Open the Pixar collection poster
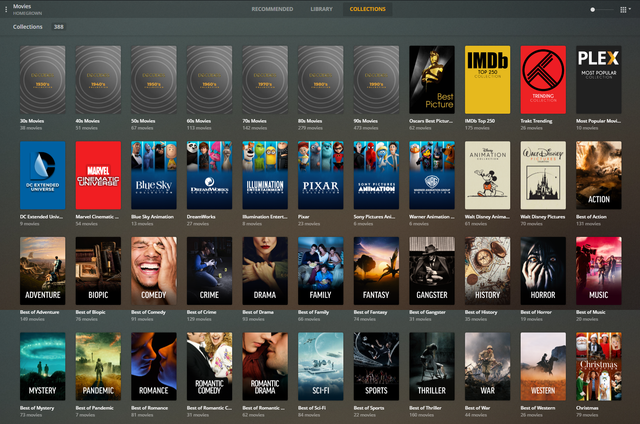The image size is (640, 424). [320, 175]
